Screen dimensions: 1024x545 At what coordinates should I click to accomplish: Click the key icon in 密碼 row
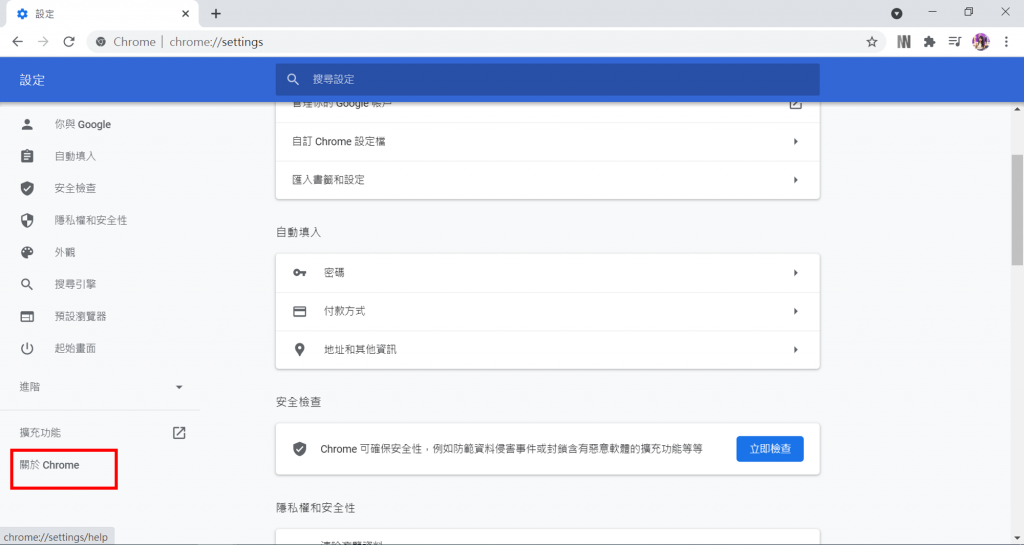click(x=300, y=273)
